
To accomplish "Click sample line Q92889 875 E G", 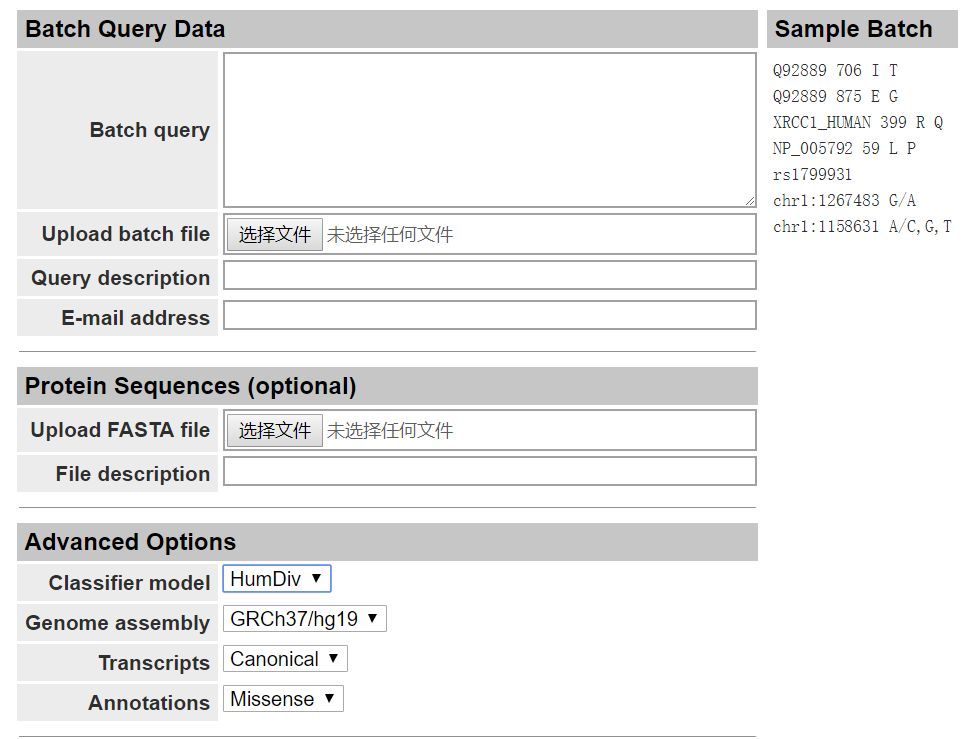I will [835, 97].
